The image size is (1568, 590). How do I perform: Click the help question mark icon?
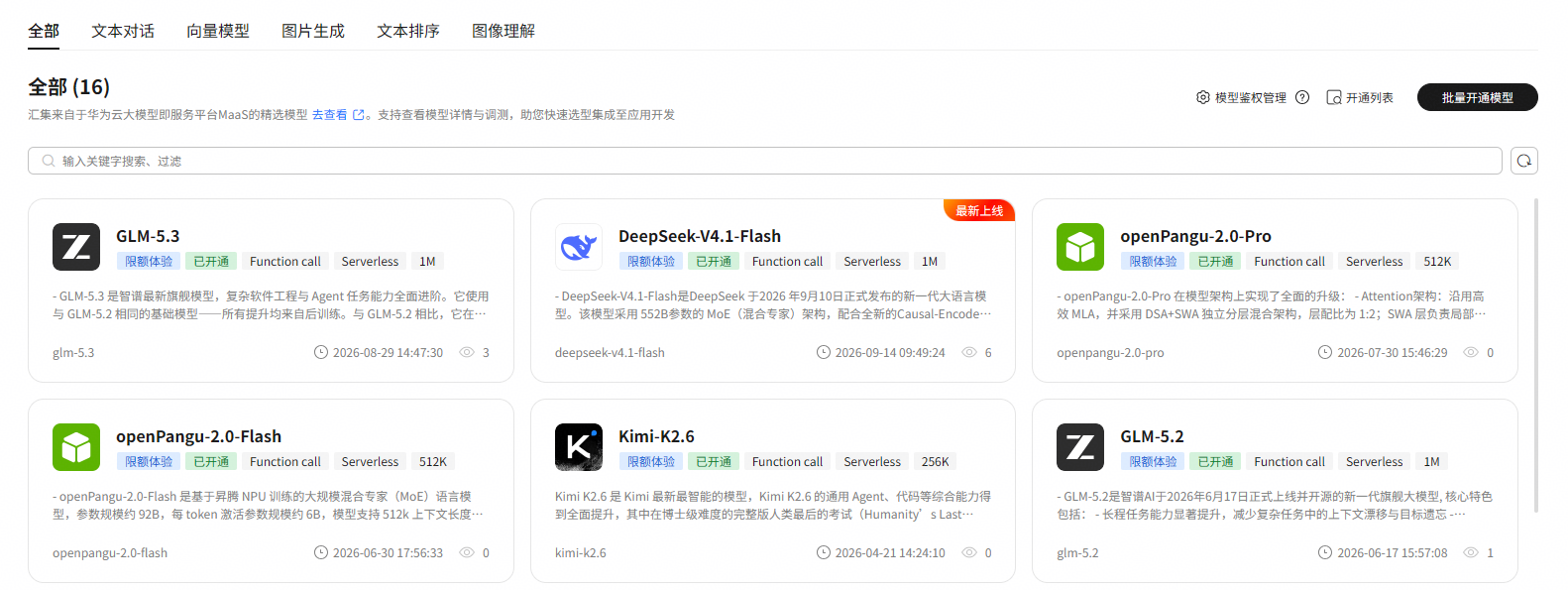pos(1302,97)
